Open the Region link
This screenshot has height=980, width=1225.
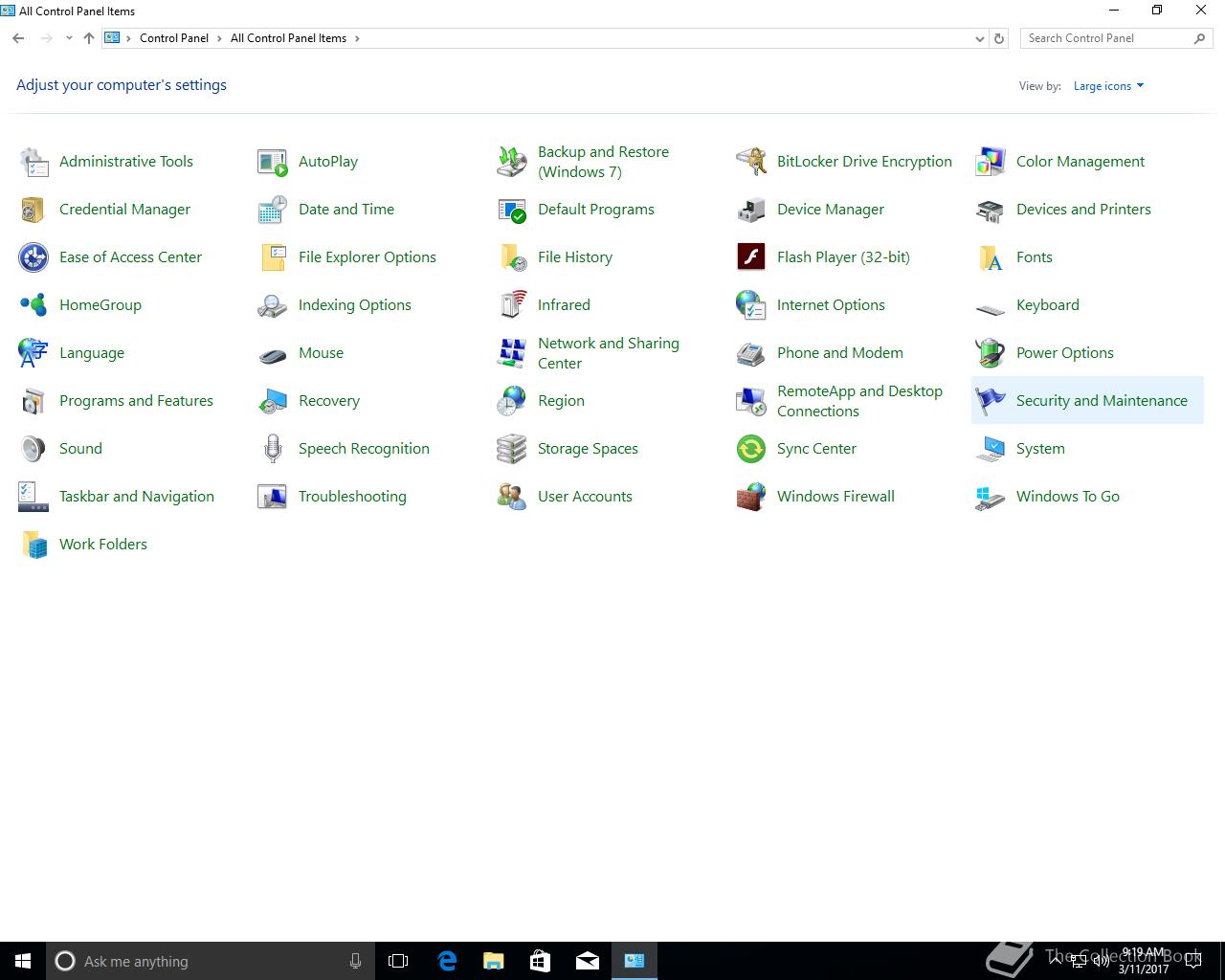[561, 401]
